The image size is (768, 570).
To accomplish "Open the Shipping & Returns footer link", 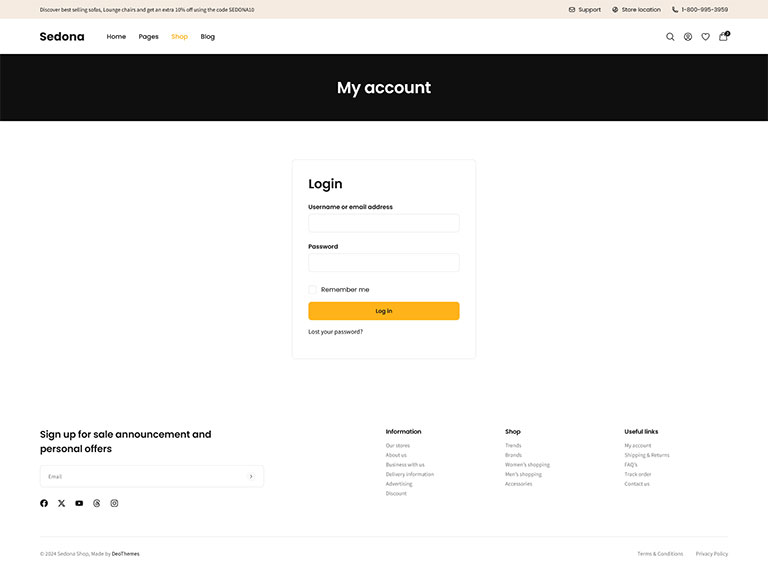I will click(x=647, y=455).
